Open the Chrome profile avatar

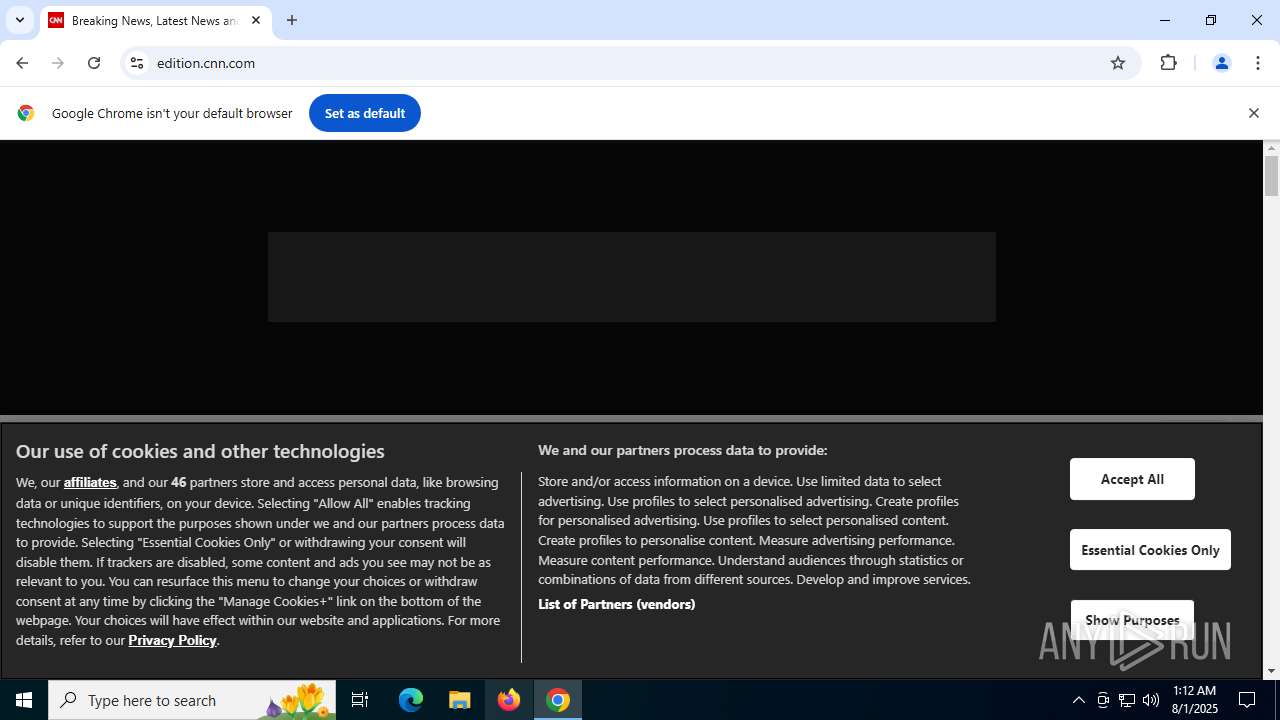coord(1221,63)
